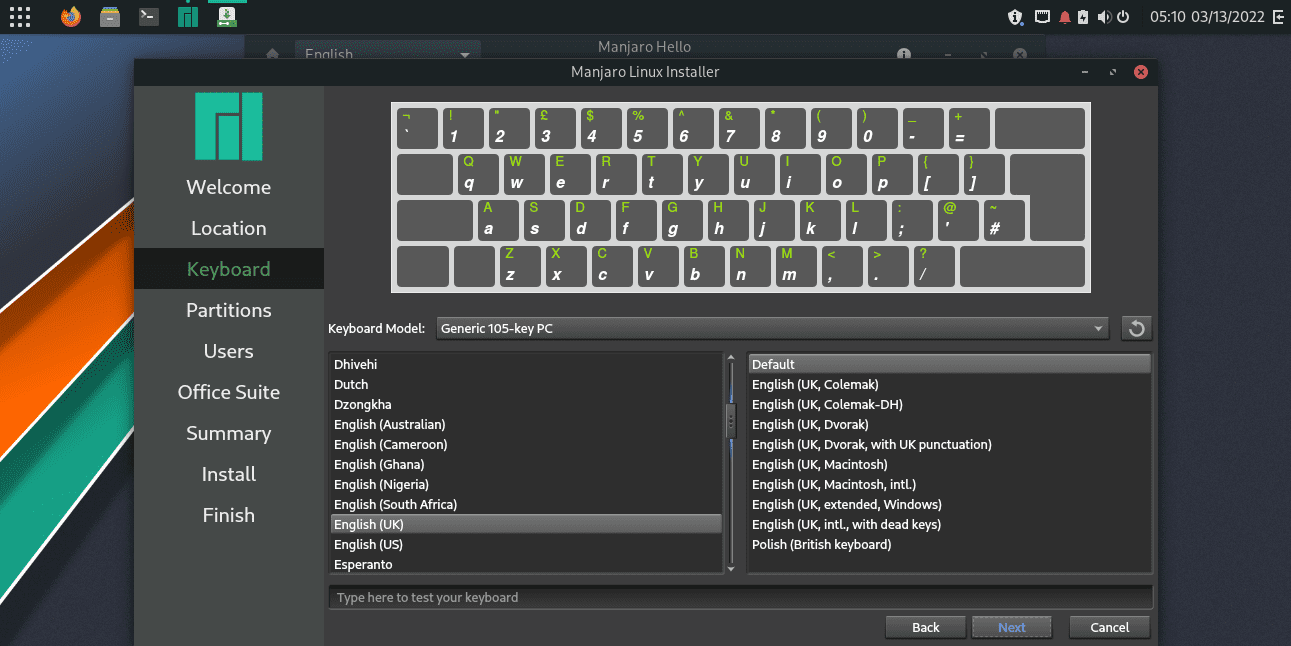Select English (Ghana) layout
The width and height of the screenshot is (1291, 646).
click(x=526, y=464)
